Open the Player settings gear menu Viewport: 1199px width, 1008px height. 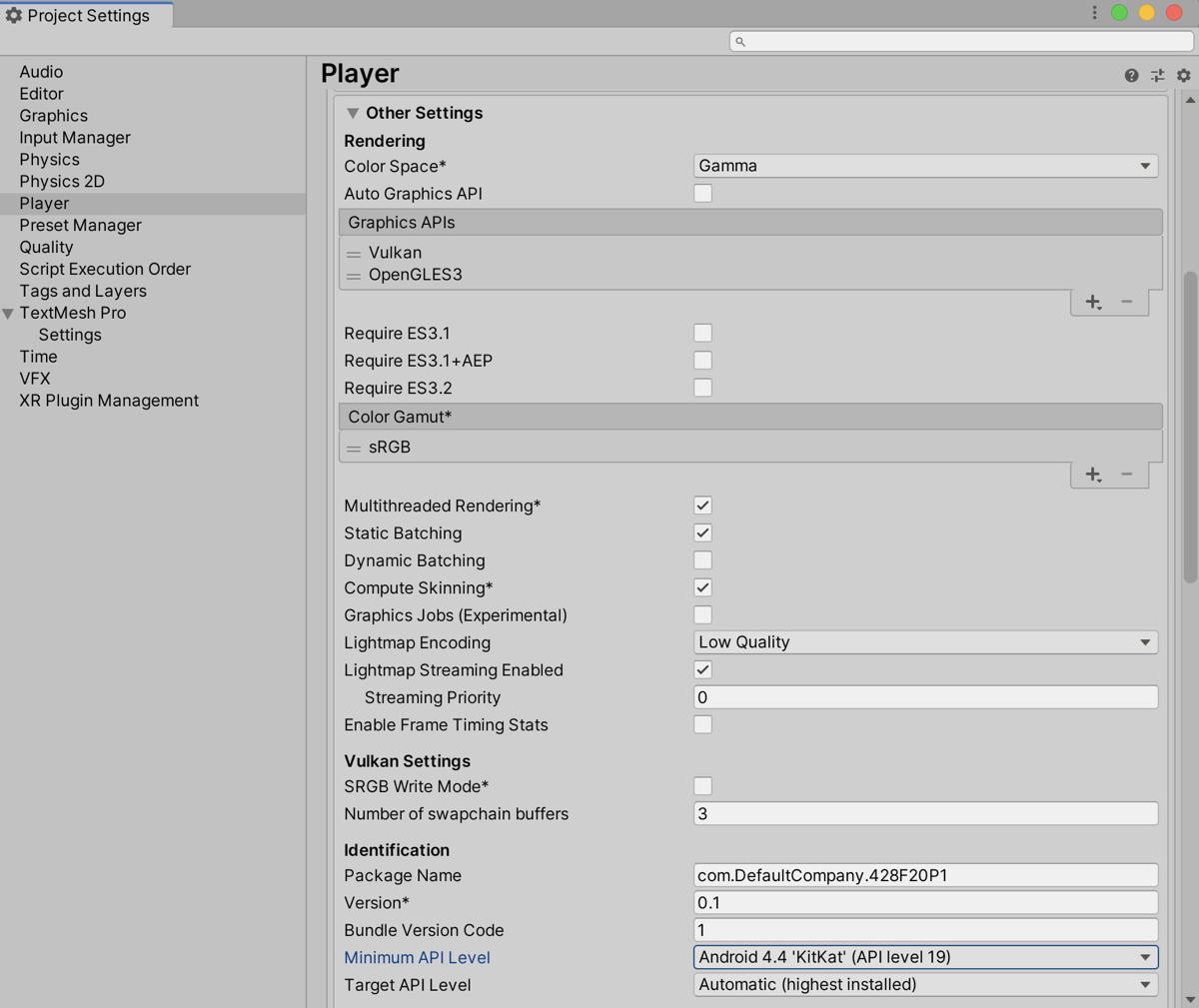1184,76
